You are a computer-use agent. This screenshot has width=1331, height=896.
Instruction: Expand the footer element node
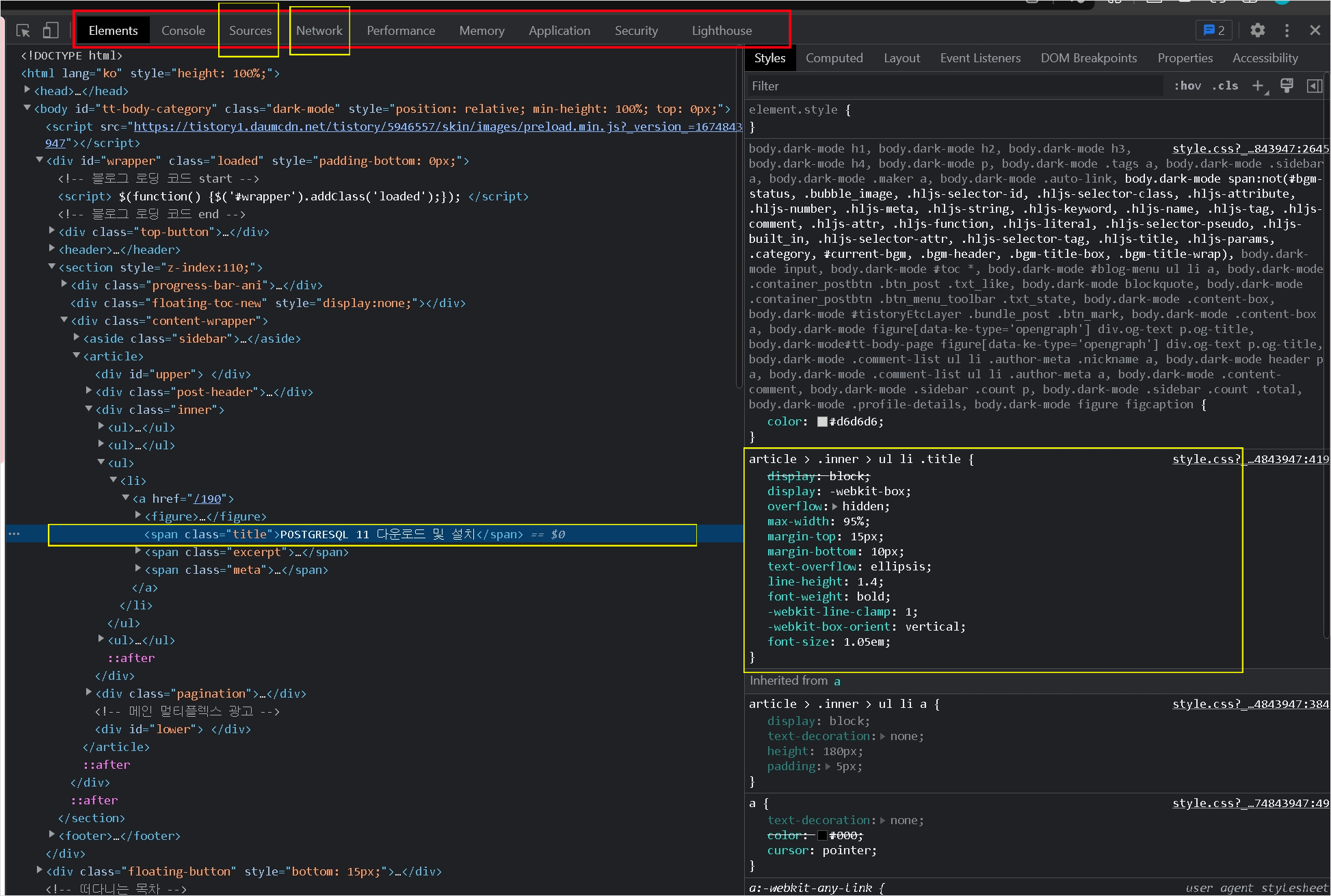(x=52, y=835)
